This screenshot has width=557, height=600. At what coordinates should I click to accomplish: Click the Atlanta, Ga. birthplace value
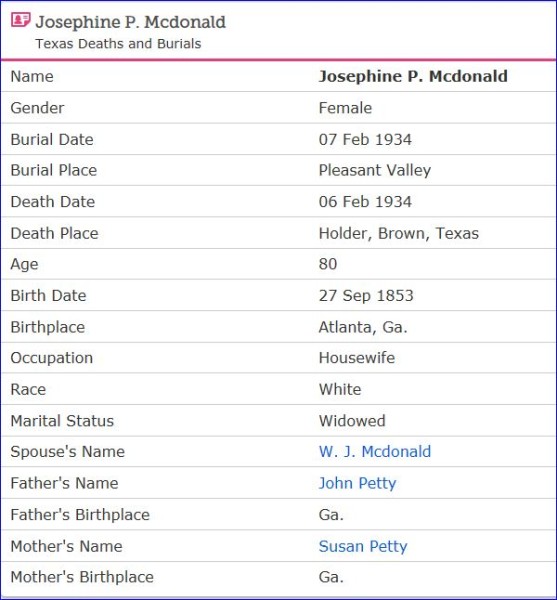[x=363, y=328]
